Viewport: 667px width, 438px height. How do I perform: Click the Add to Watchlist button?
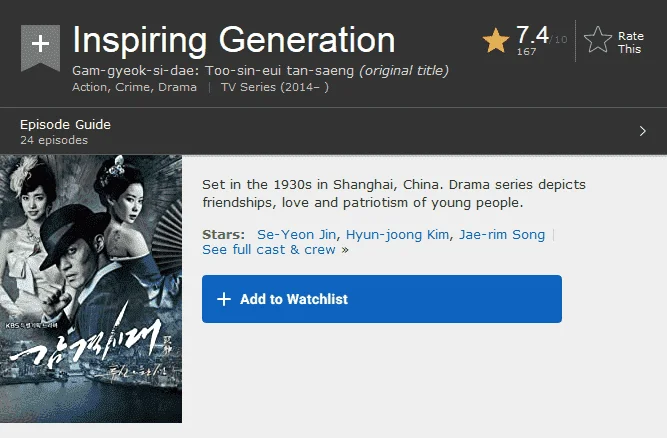click(382, 299)
